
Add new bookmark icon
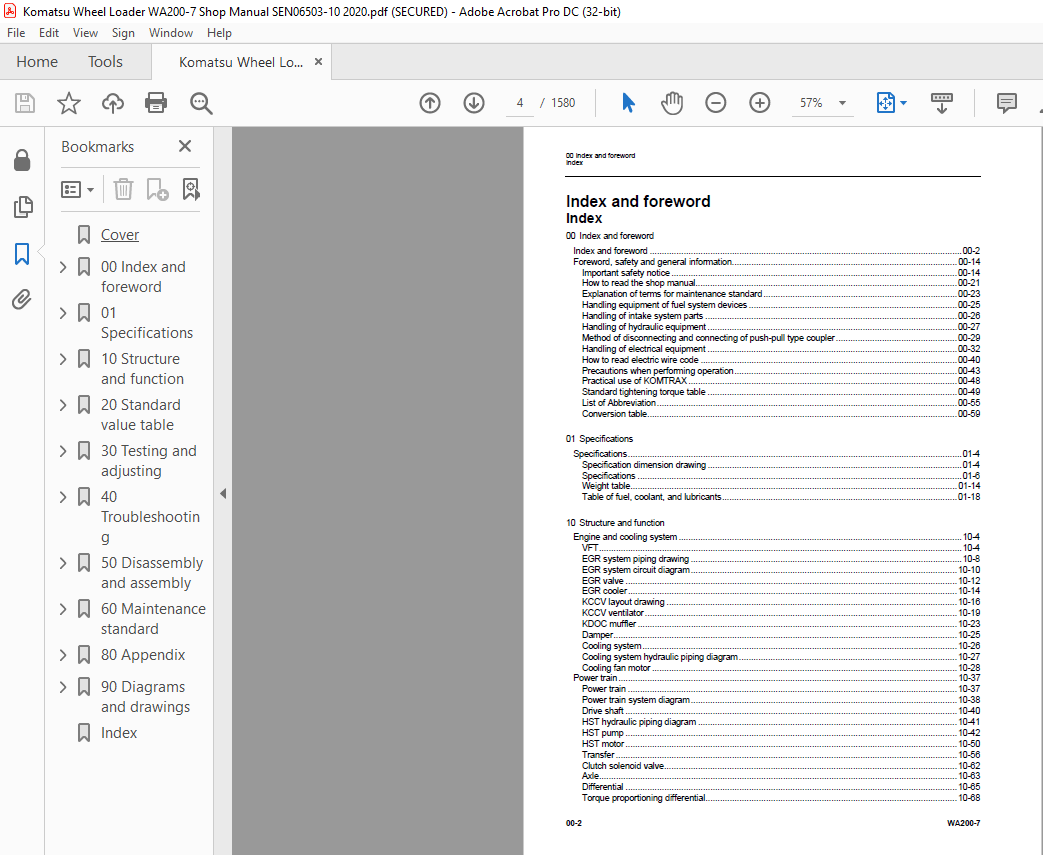tap(158, 190)
